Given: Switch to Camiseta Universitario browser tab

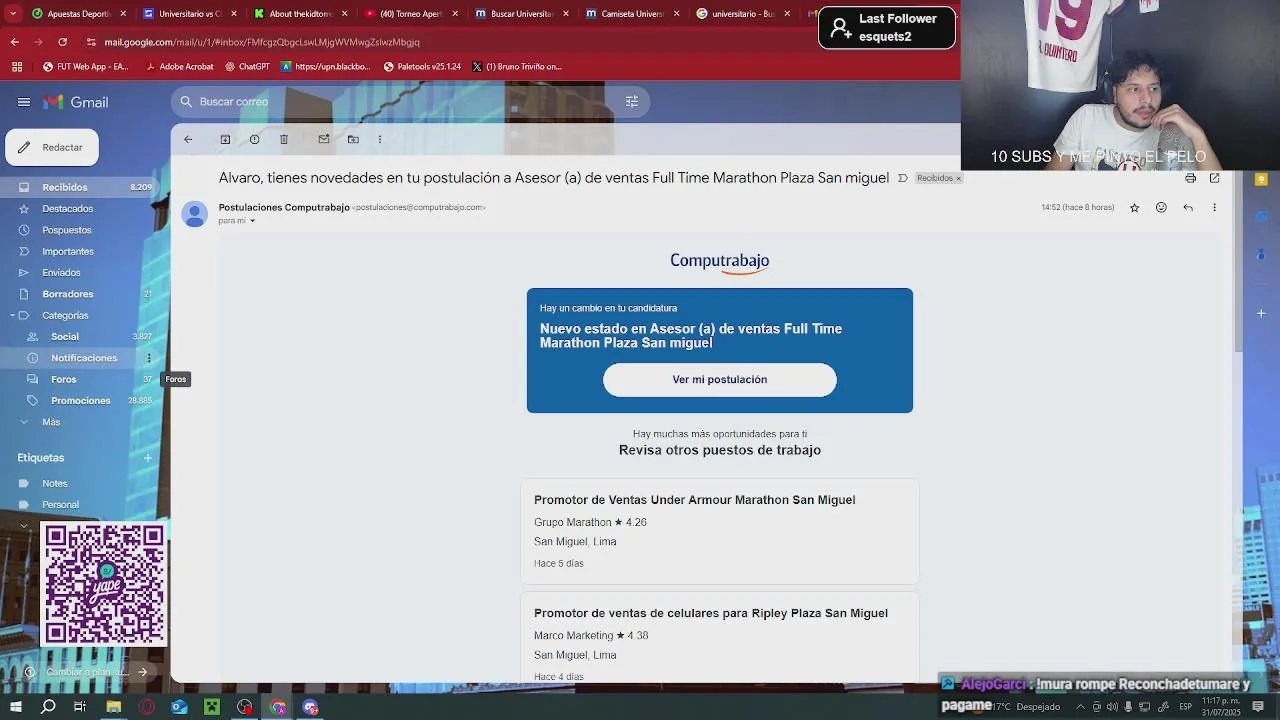Looking at the screenshot, I should click(x=630, y=14).
